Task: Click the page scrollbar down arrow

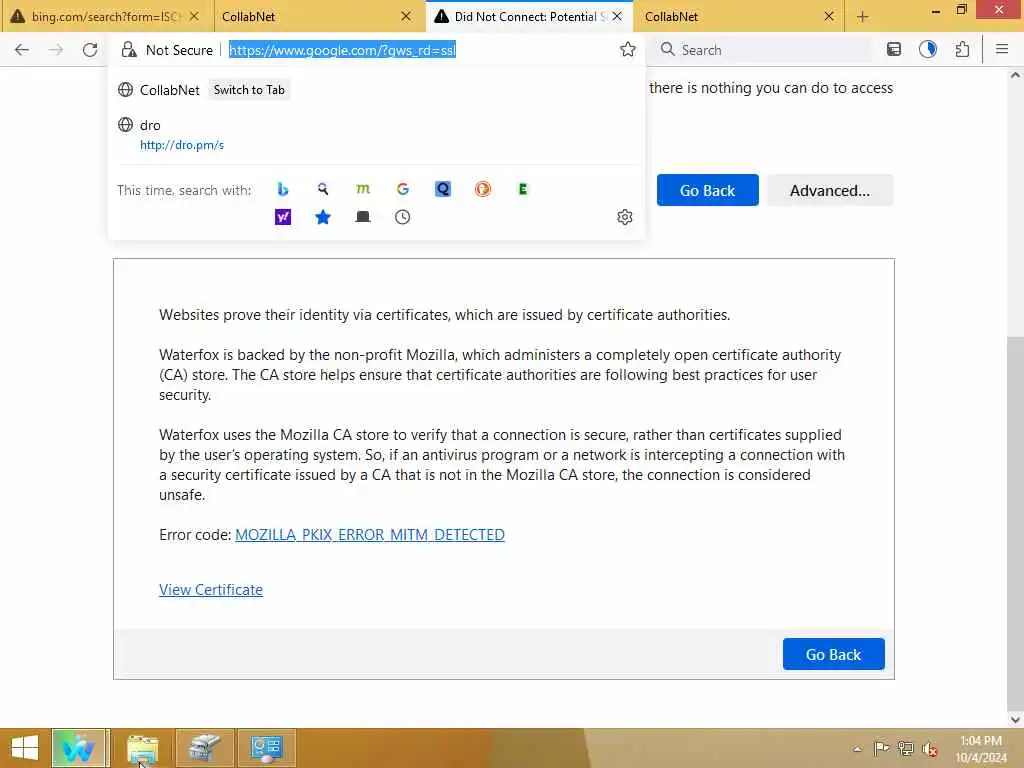Action: 1015,720
